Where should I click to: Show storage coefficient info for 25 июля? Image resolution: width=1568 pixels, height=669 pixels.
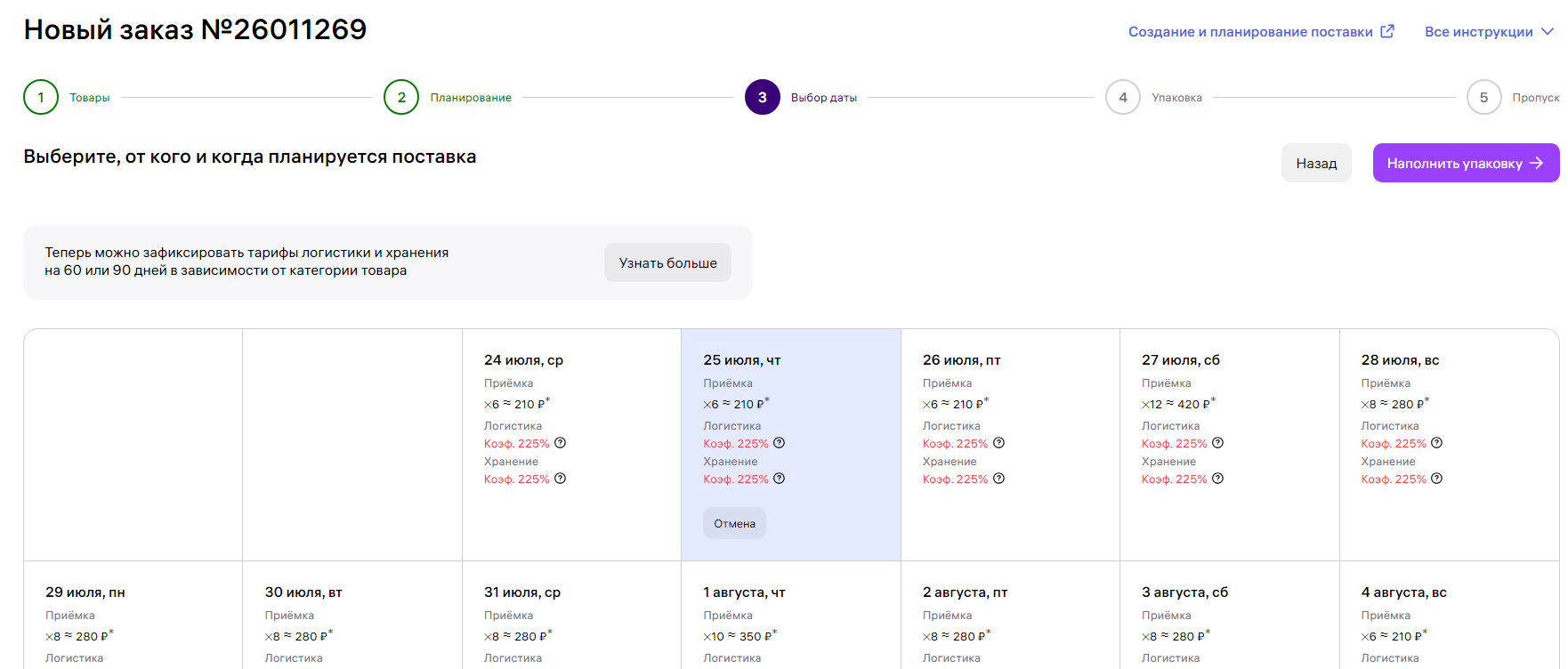tap(779, 479)
